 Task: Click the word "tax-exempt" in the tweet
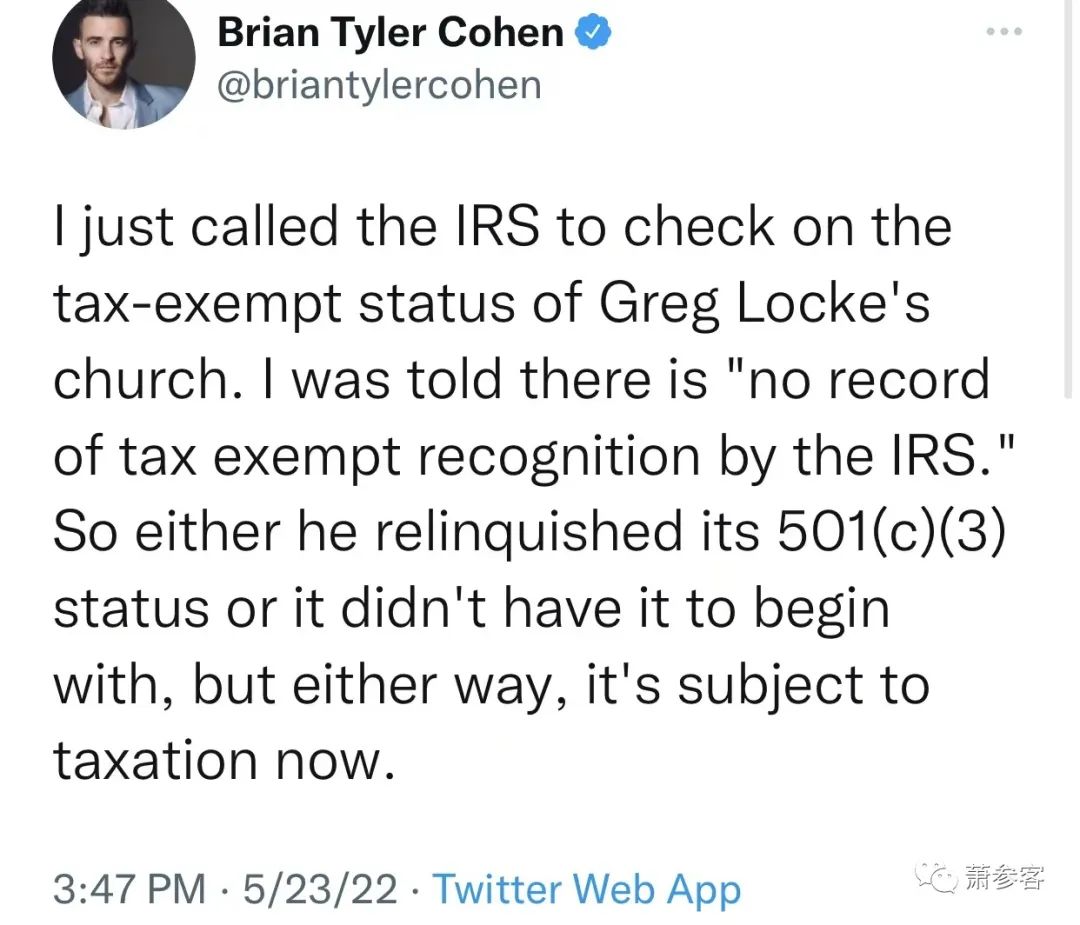(198, 305)
